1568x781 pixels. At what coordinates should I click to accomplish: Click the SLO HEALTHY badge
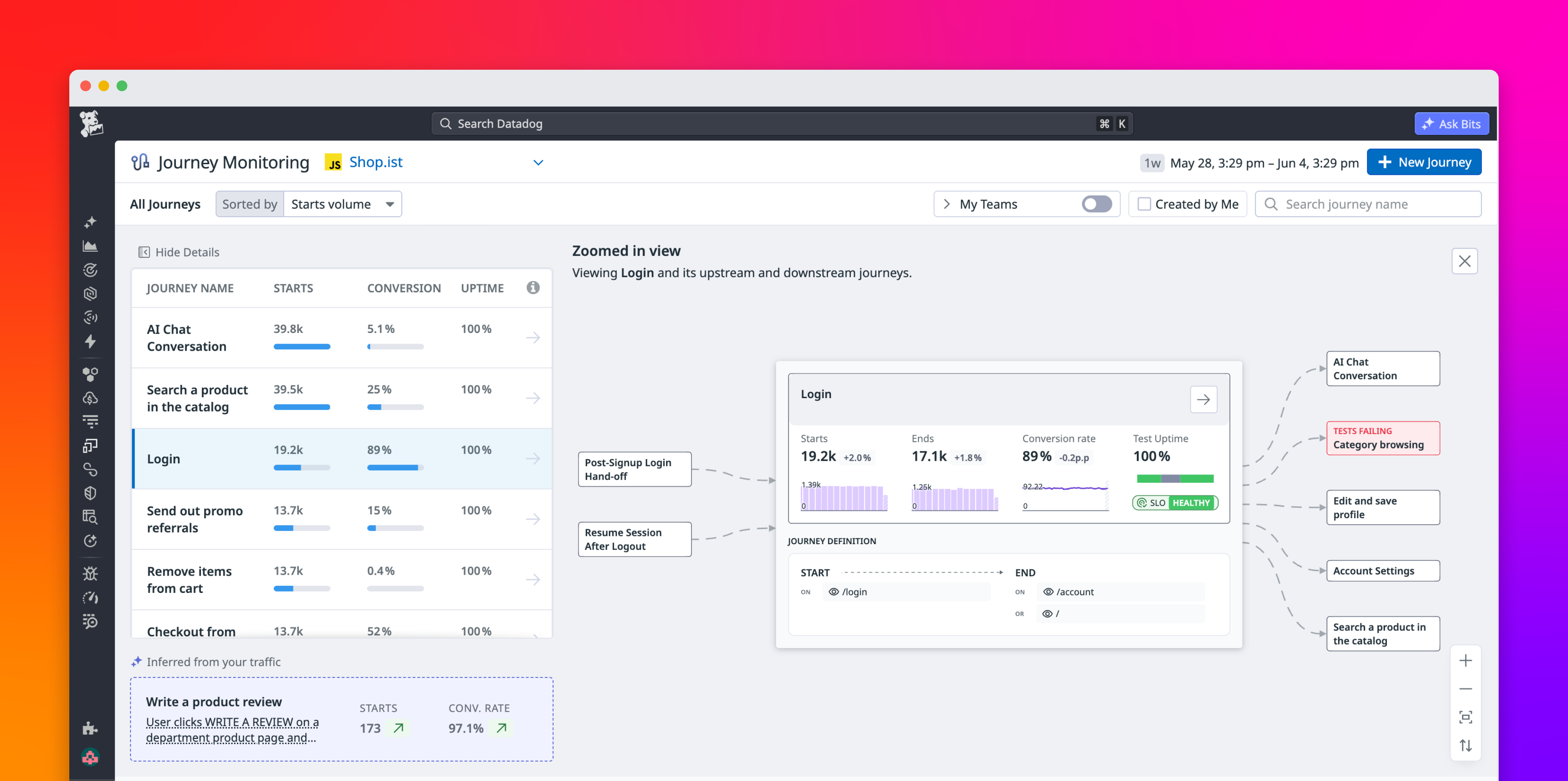[1175, 503]
